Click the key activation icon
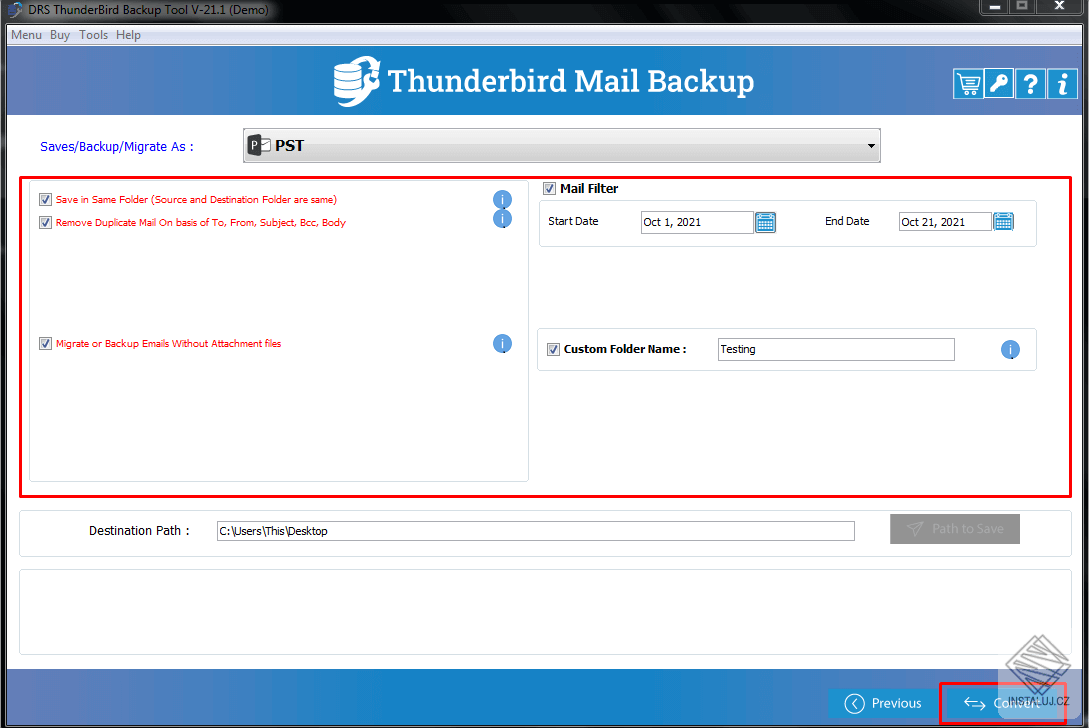Screen dimensions: 1089x728 pos(999,84)
